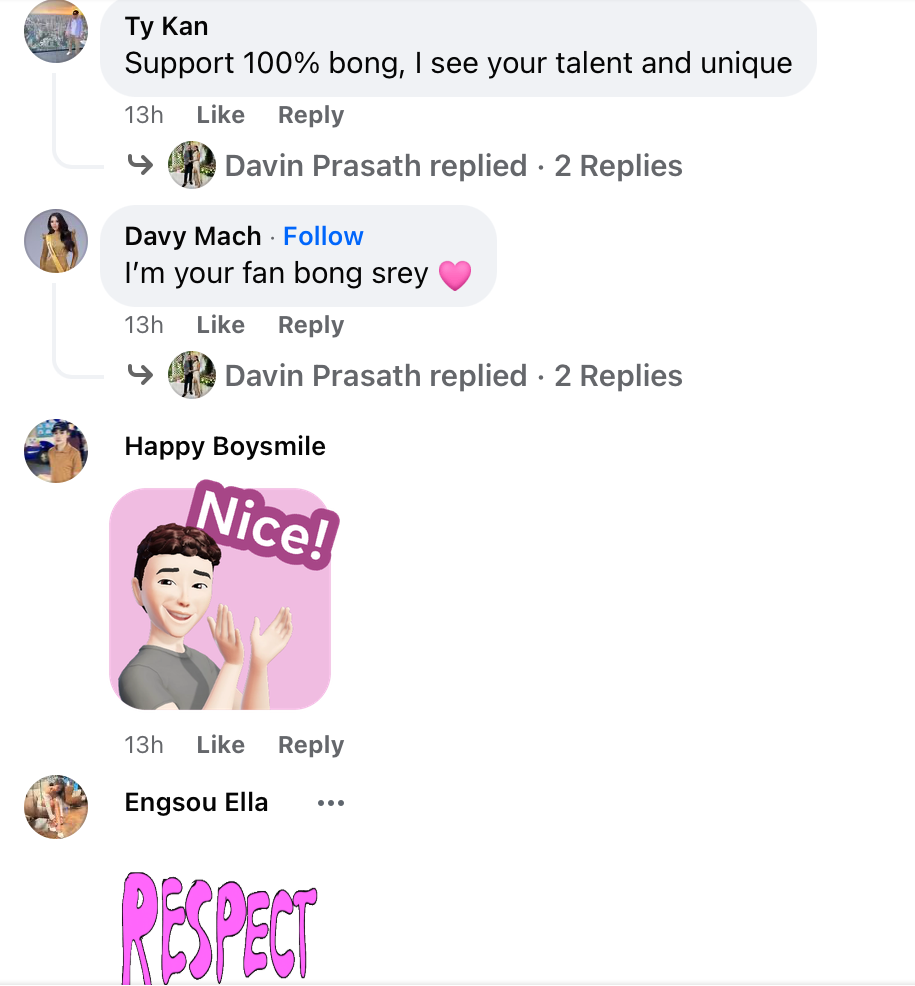This screenshot has width=915, height=986.
Task: Expand 2 replies under Davy Mach's comment
Action: coord(618,376)
